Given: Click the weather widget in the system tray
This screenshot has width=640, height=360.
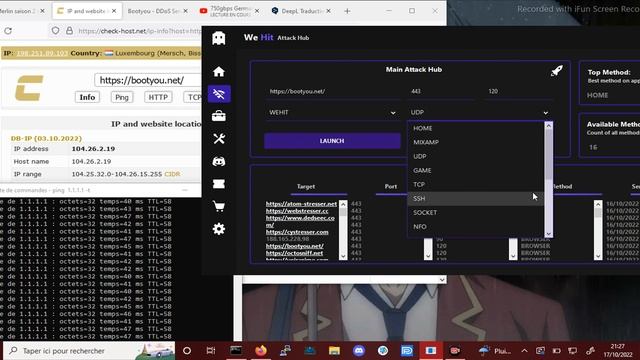Looking at the screenshot, I should coord(494,351).
